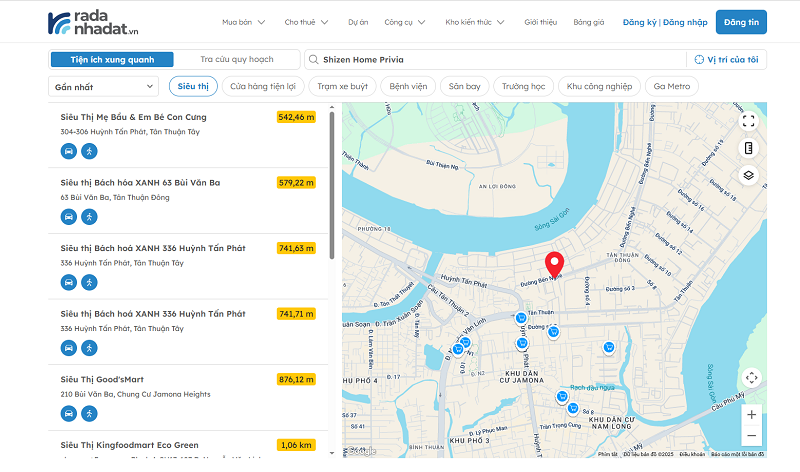
Task: Click the red location pin on map
Action: [x=555, y=264]
